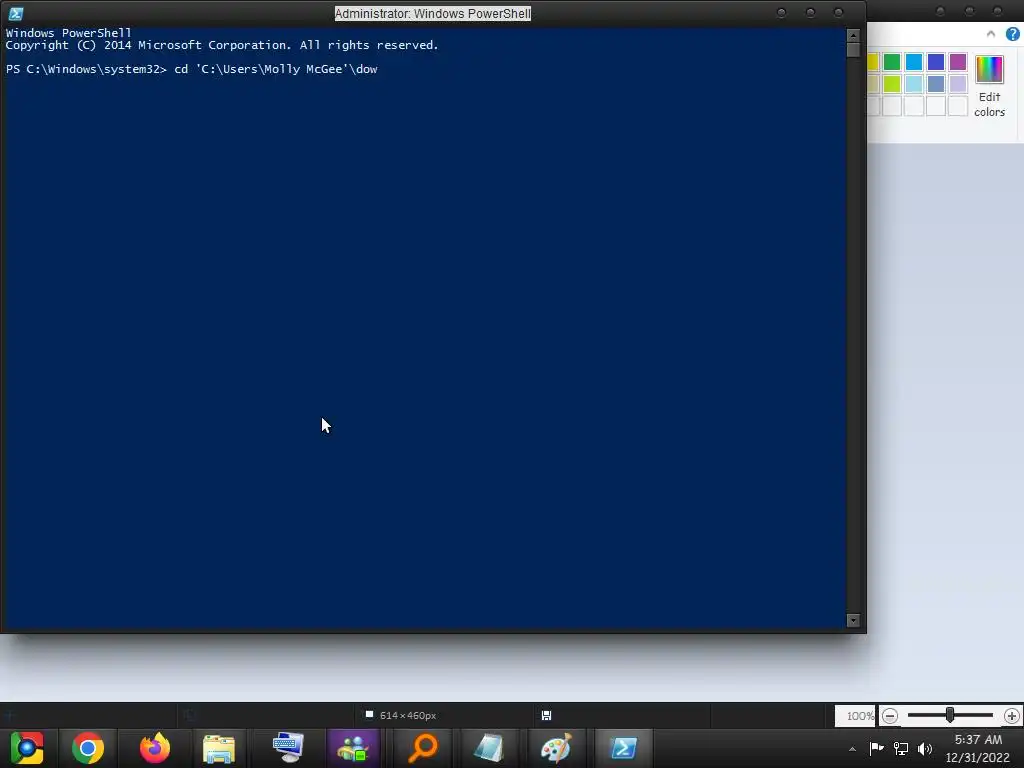Open the orange magnifier search app in taskbar
Screen dimensions: 1024x768
pos(423,748)
